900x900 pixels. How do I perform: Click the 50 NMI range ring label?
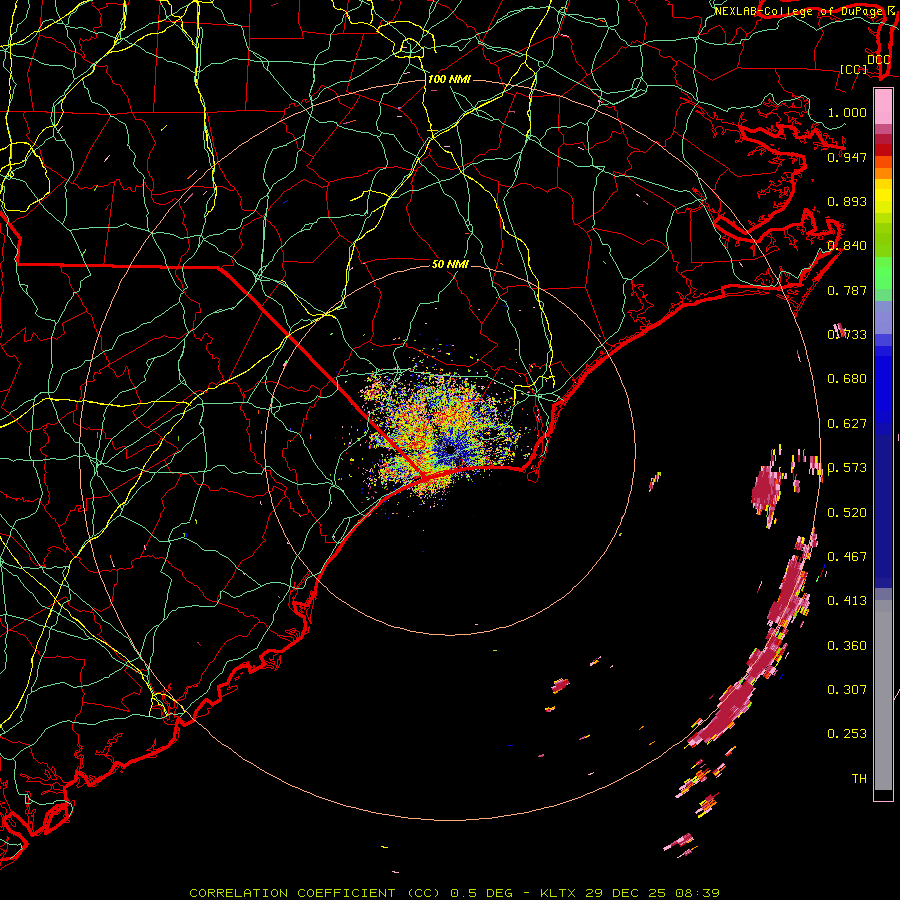450,264
